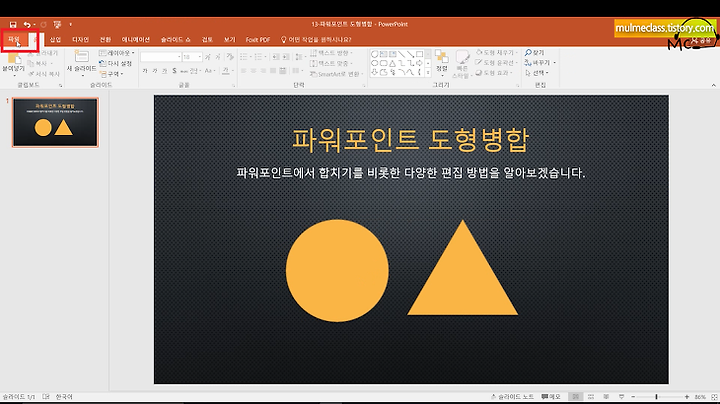Click the increase font size icon

(208, 56)
